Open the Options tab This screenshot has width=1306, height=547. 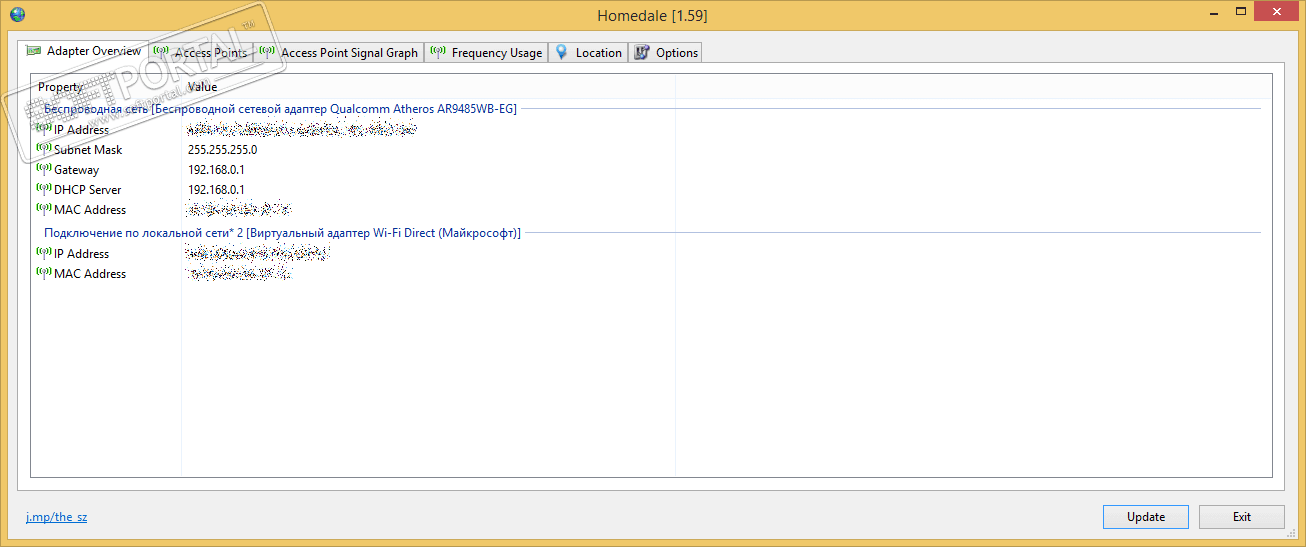pyautogui.click(x=665, y=52)
